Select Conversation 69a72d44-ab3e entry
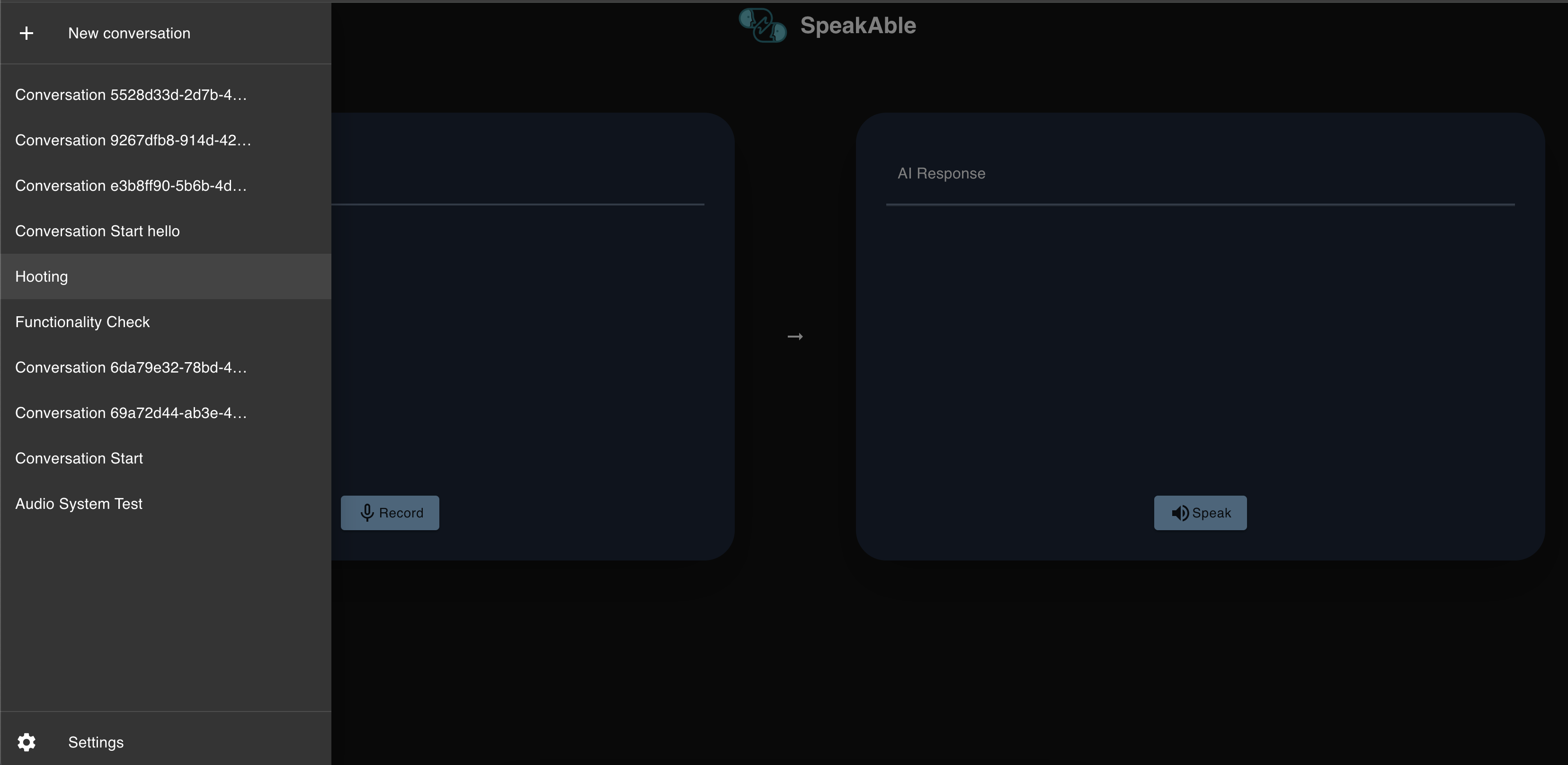This screenshot has height=765, width=1568. (131, 413)
